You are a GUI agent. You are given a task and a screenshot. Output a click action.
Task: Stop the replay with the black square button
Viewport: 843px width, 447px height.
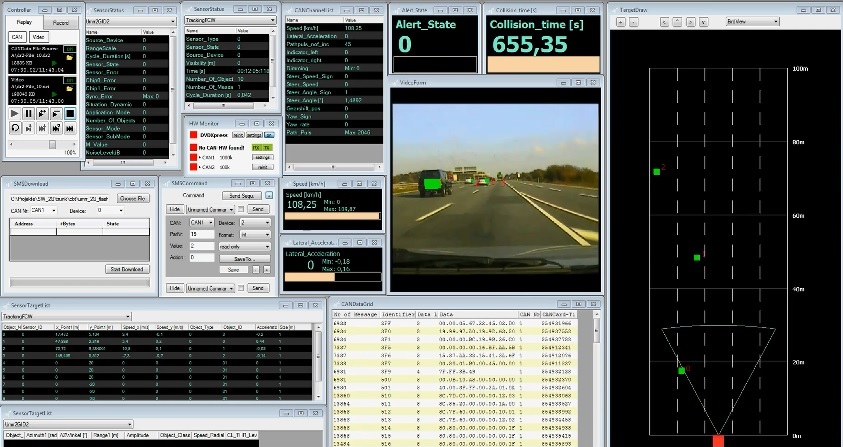coord(70,113)
